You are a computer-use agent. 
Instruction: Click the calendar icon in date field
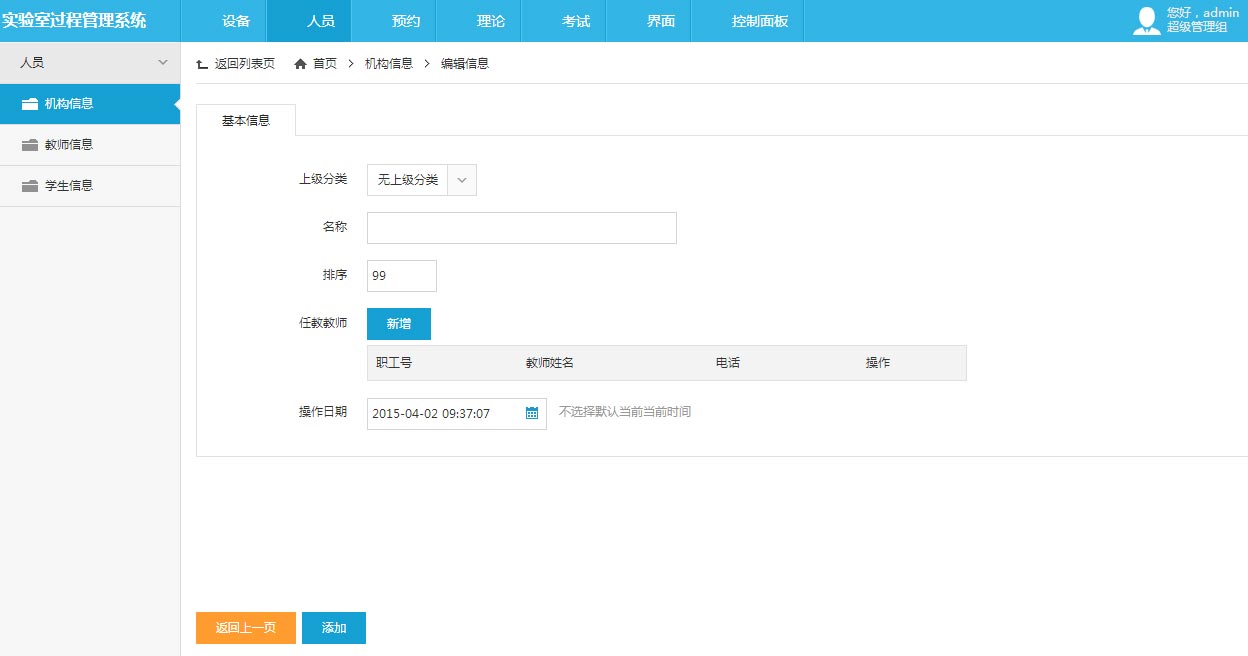pyautogui.click(x=532, y=413)
